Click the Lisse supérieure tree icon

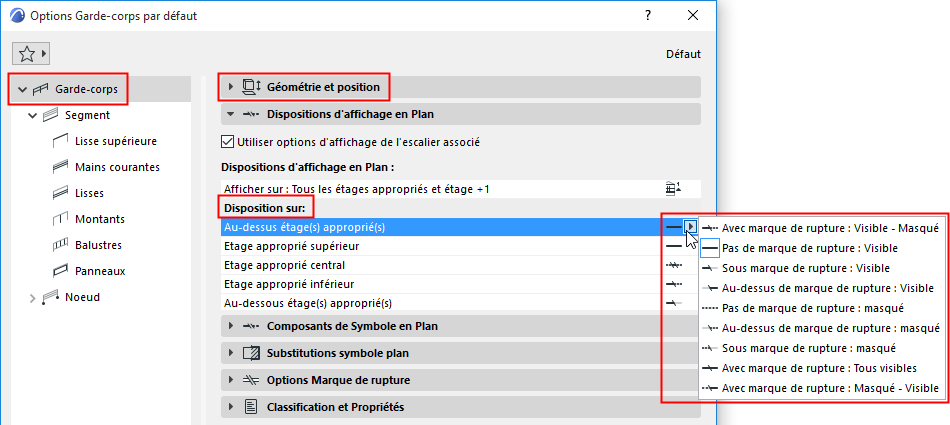click(x=58, y=141)
